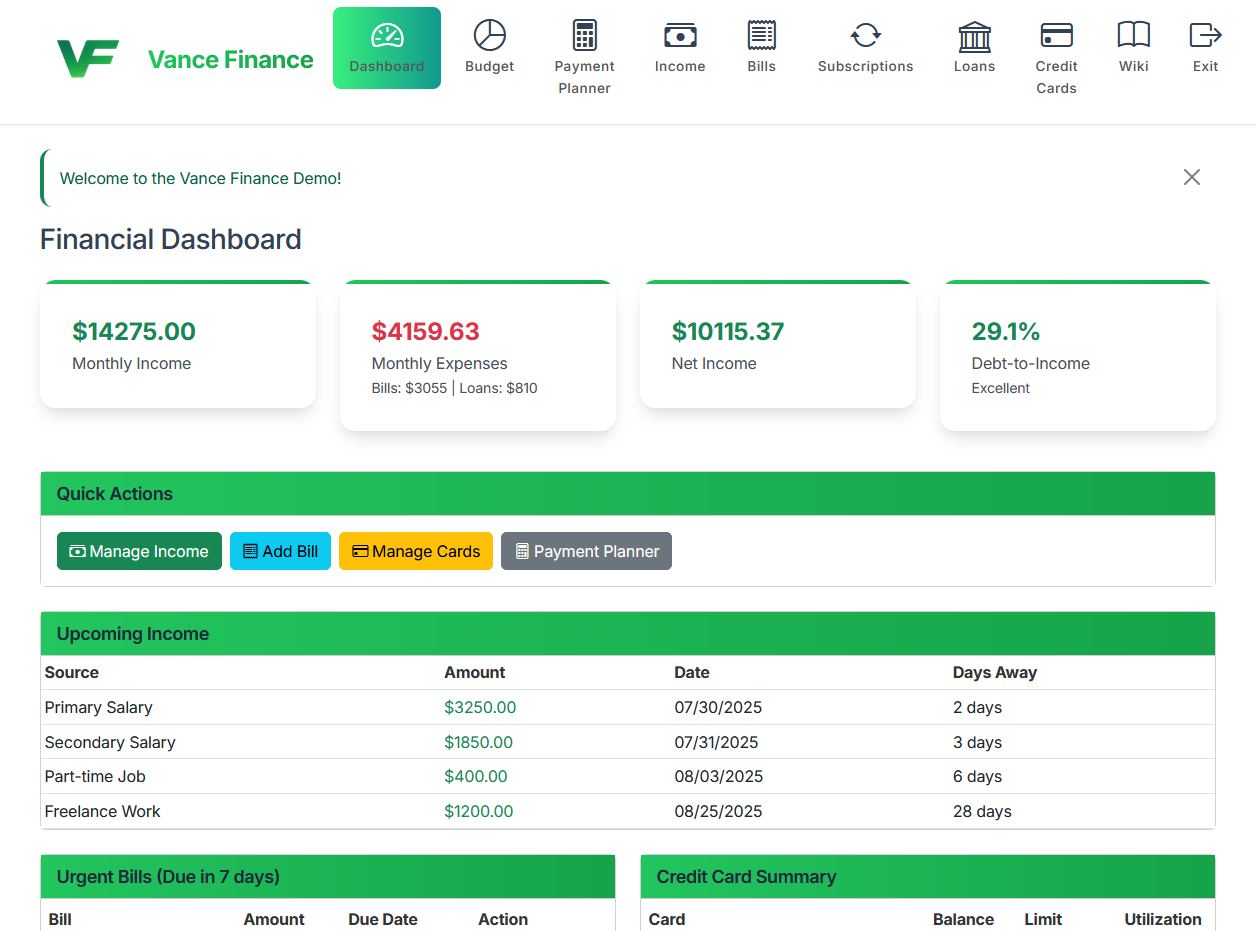
Task: Dismiss the welcome demo banner
Action: (1191, 177)
